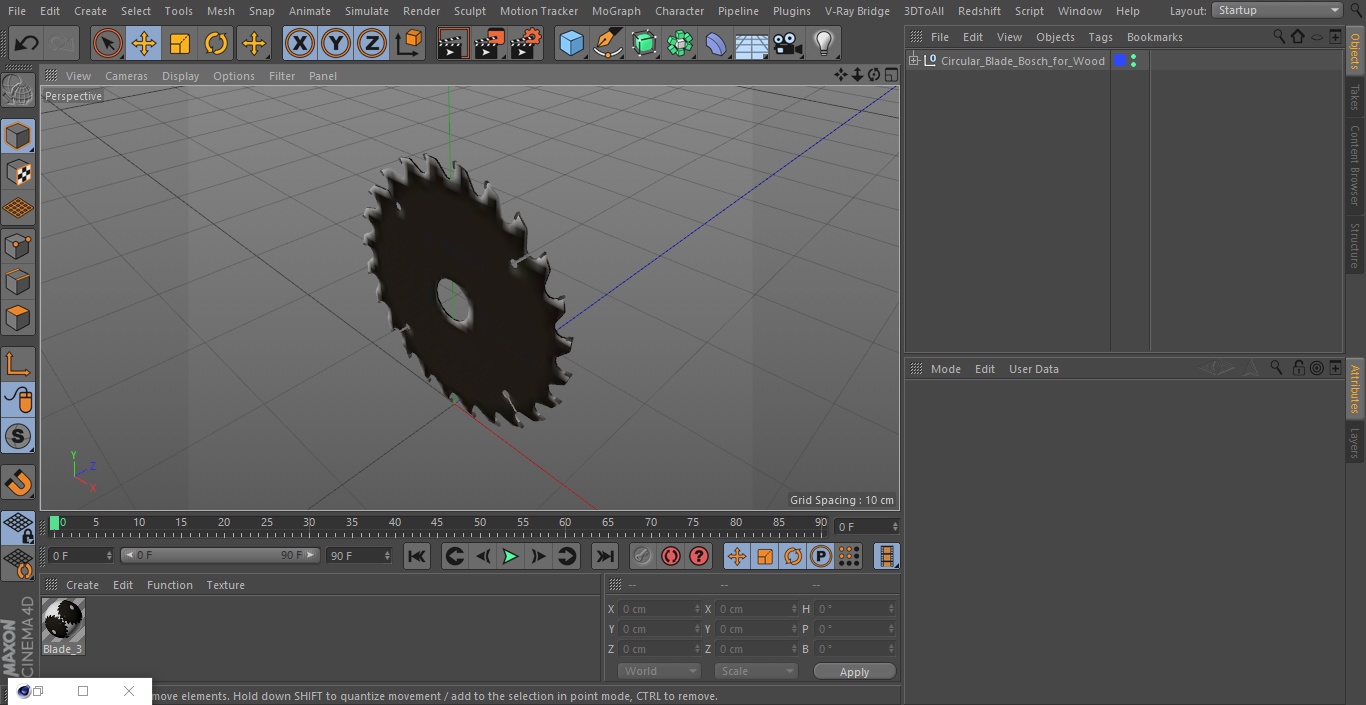Select the Move tool
The width and height of the screenshot is (1366, 705).
[144, 44]
